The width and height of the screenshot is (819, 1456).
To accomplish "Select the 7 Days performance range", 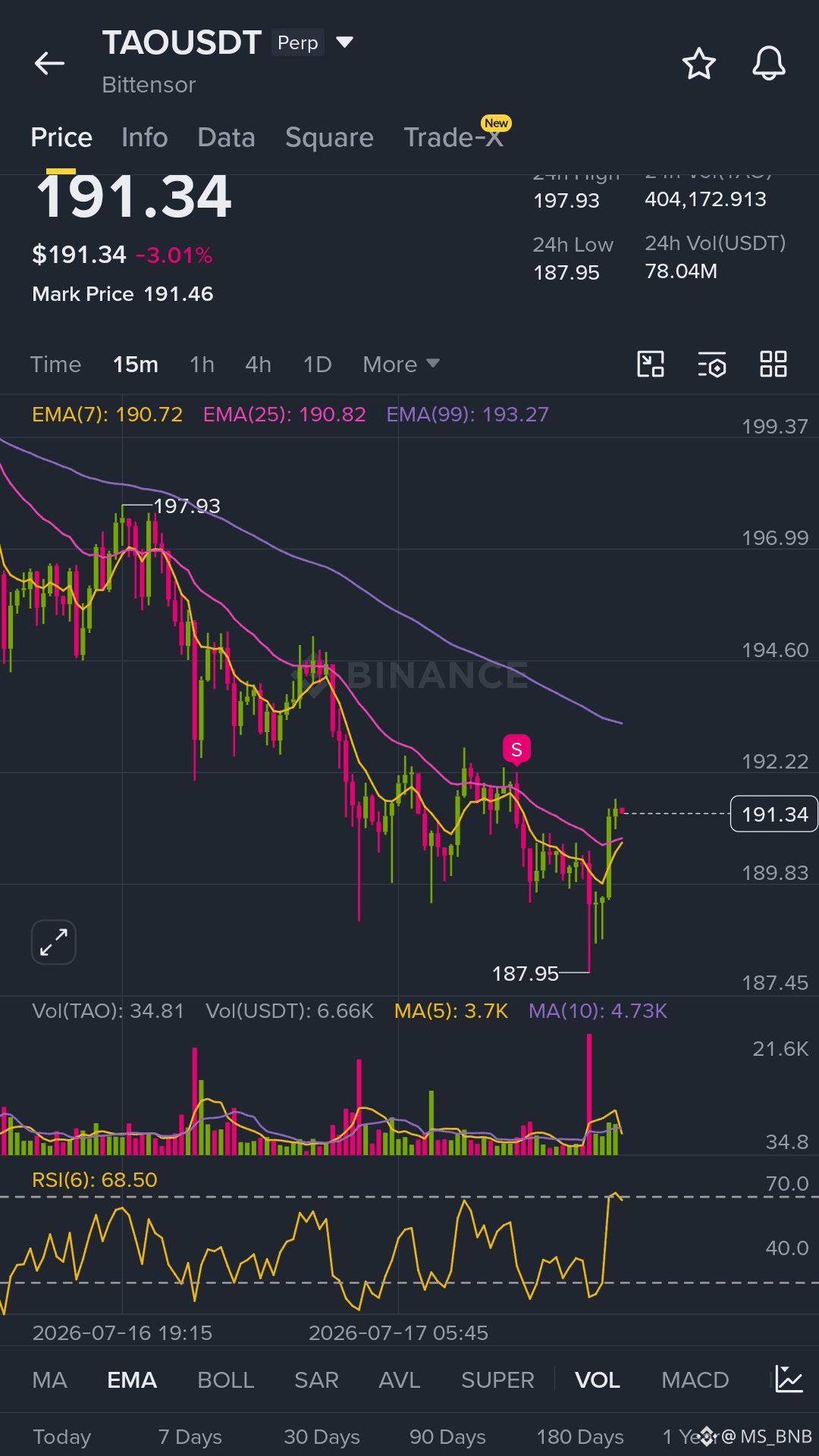I will click(x=190, y=1437).
